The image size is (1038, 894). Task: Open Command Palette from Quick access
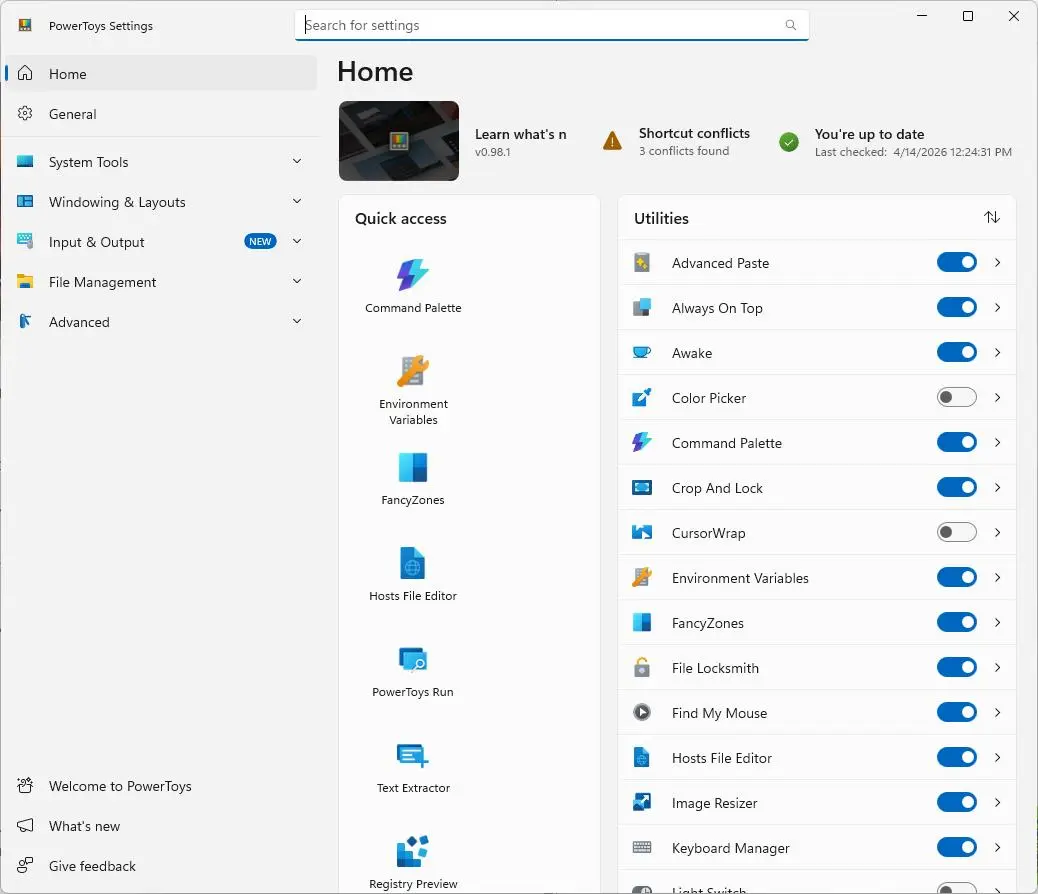point(412,287)
